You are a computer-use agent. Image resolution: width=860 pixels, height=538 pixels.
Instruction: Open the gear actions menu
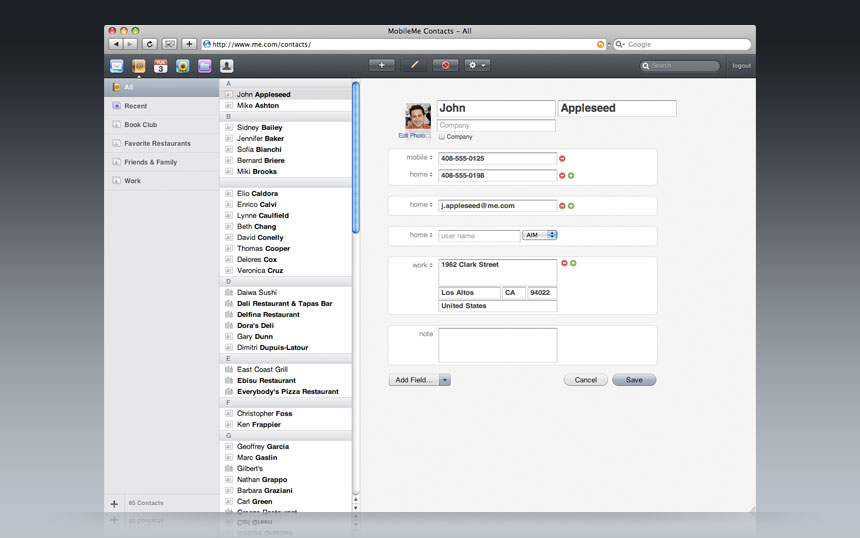tap(477, 65)
